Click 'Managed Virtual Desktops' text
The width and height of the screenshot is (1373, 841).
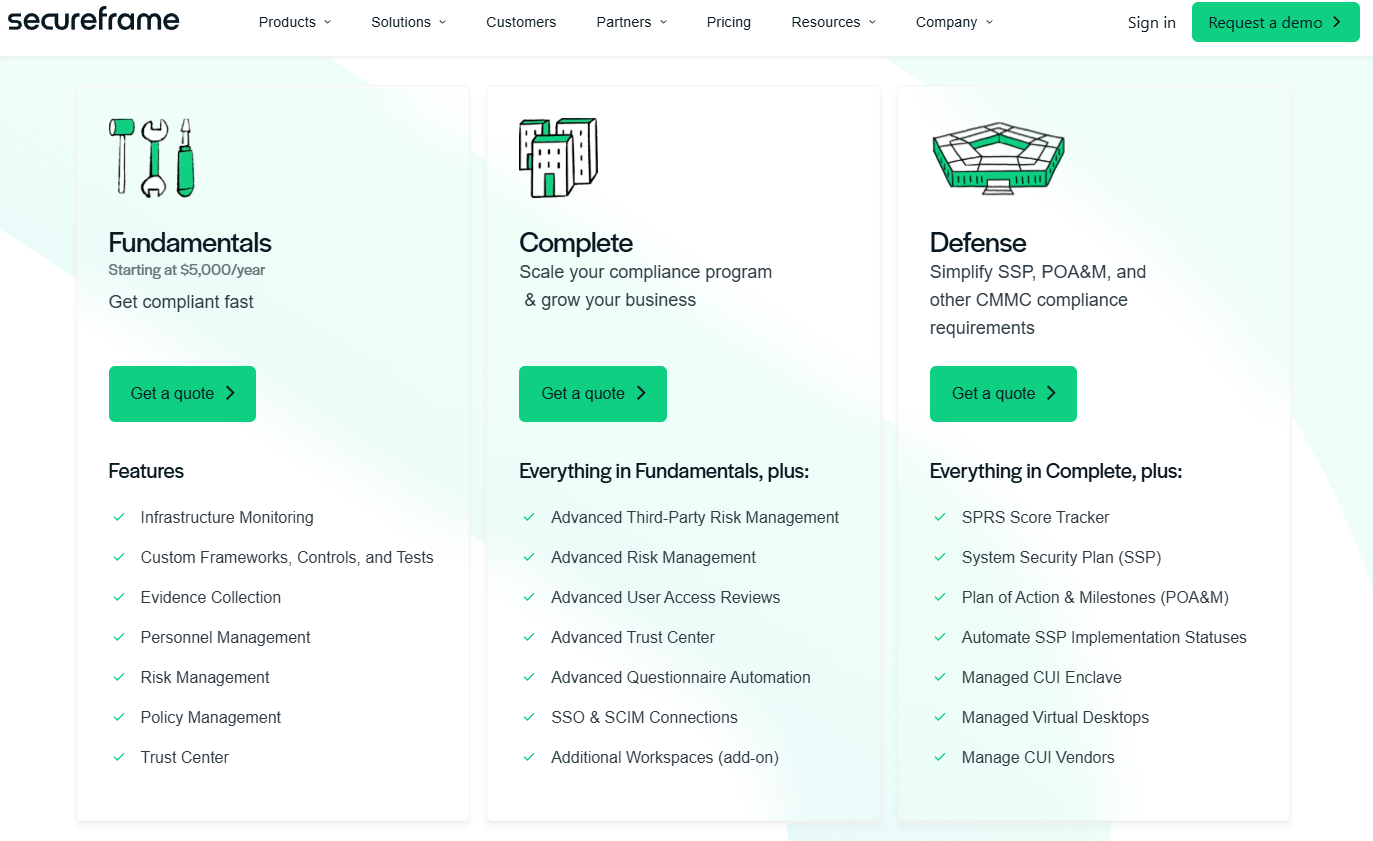click(x=1055, y=717)
